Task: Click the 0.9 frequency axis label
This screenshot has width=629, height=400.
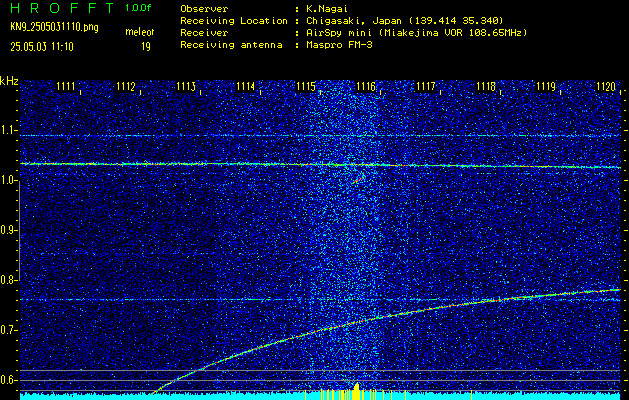Action: (x=8, y=230)
